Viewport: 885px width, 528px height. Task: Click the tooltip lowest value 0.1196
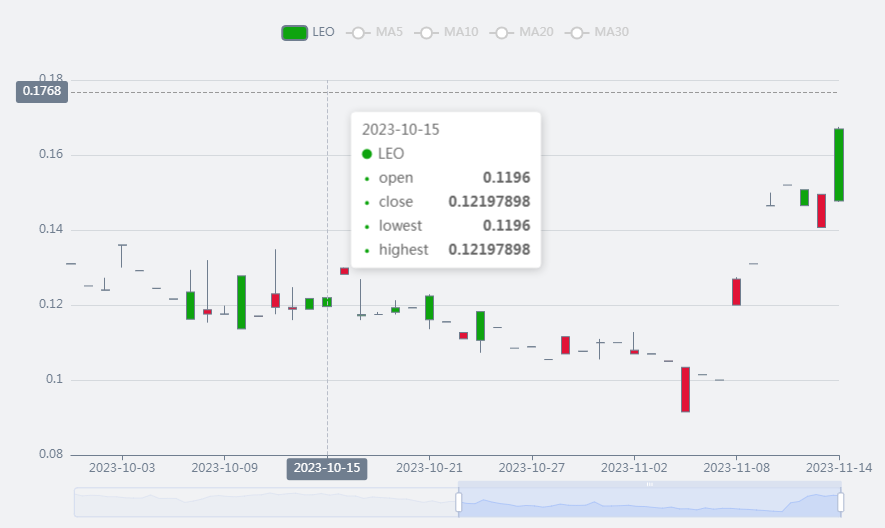coord(507,226)
